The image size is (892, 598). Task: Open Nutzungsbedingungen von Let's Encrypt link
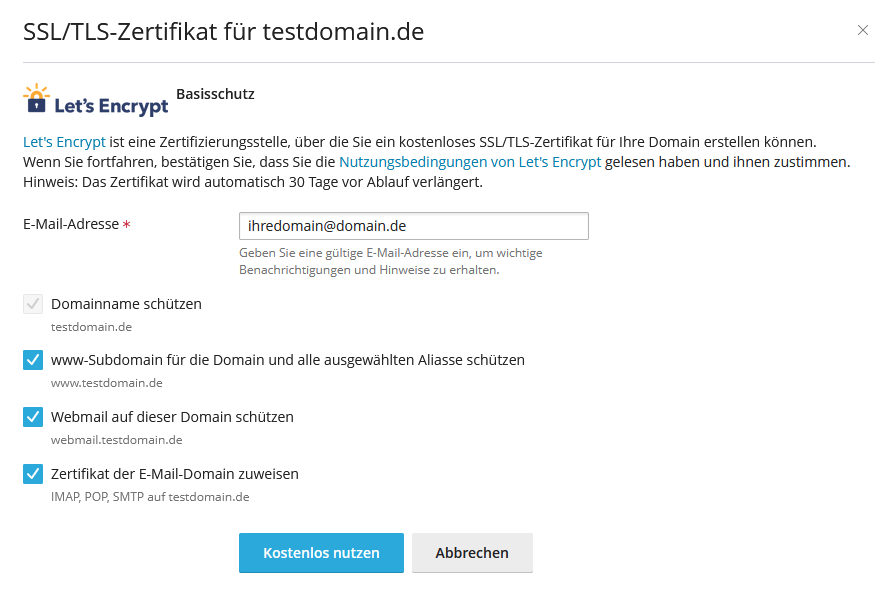click(x=470, y=162)
